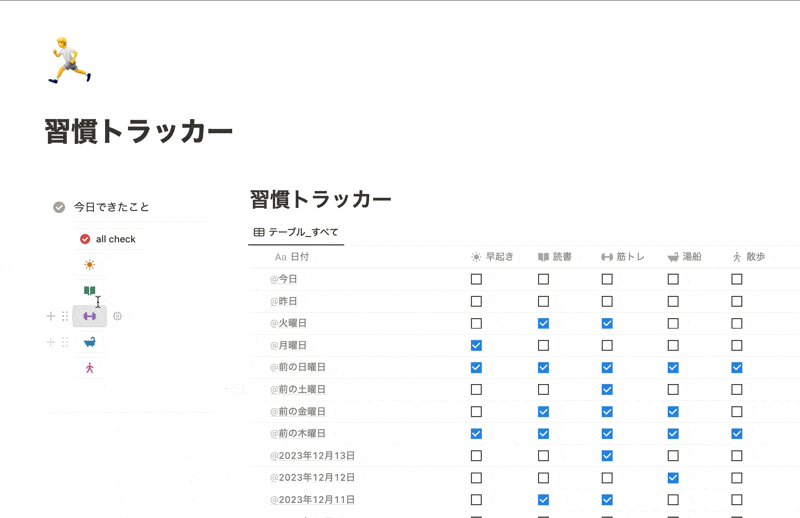Open the @今日 row entry

(284, 279)
